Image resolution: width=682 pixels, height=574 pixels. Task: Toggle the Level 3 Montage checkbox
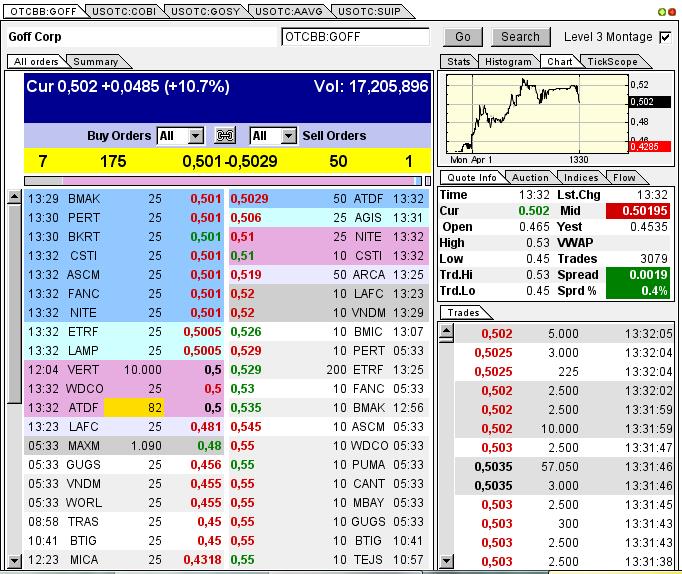pos(665,37)
